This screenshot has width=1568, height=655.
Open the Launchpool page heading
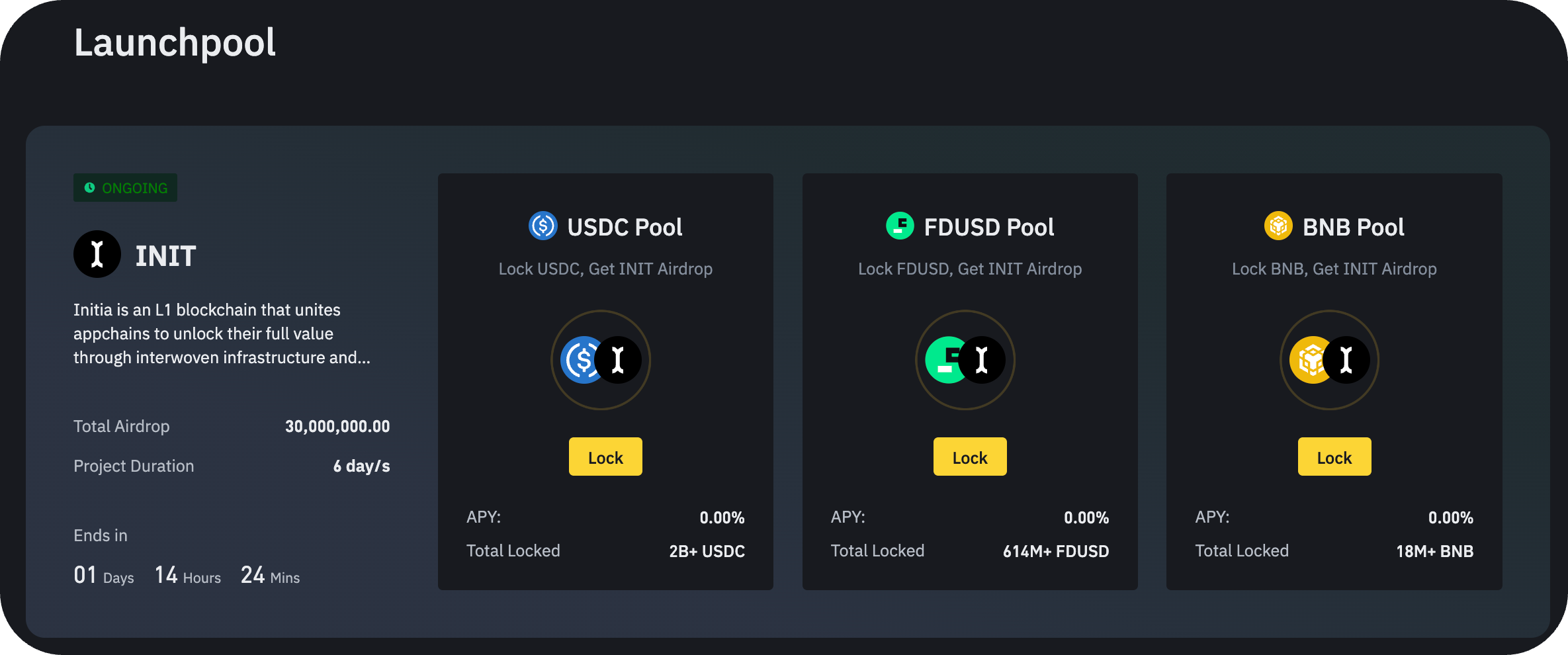tap(175, 42)
